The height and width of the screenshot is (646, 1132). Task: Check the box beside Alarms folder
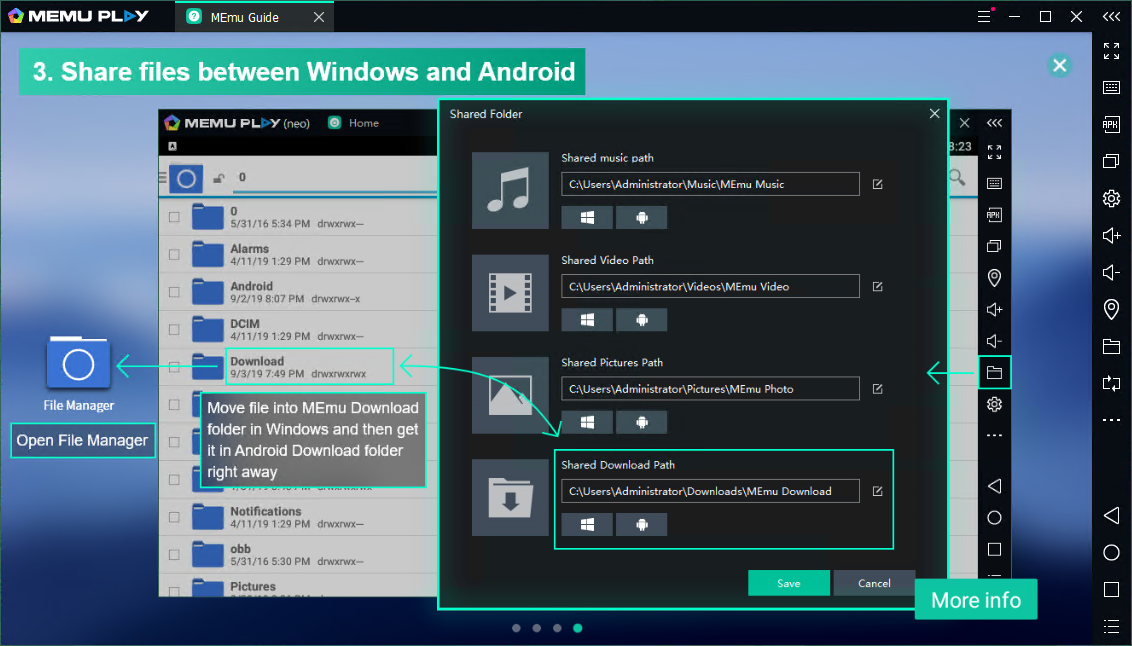point(174,254)
